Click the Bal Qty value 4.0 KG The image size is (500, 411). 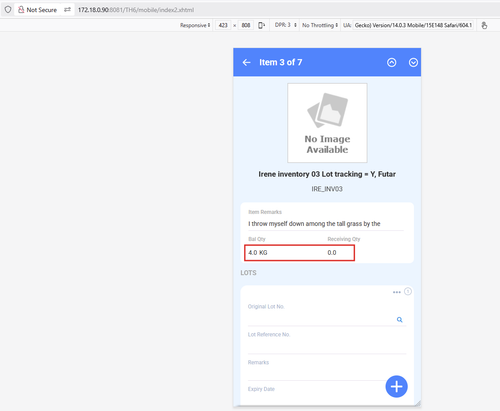tap(258, 253)
